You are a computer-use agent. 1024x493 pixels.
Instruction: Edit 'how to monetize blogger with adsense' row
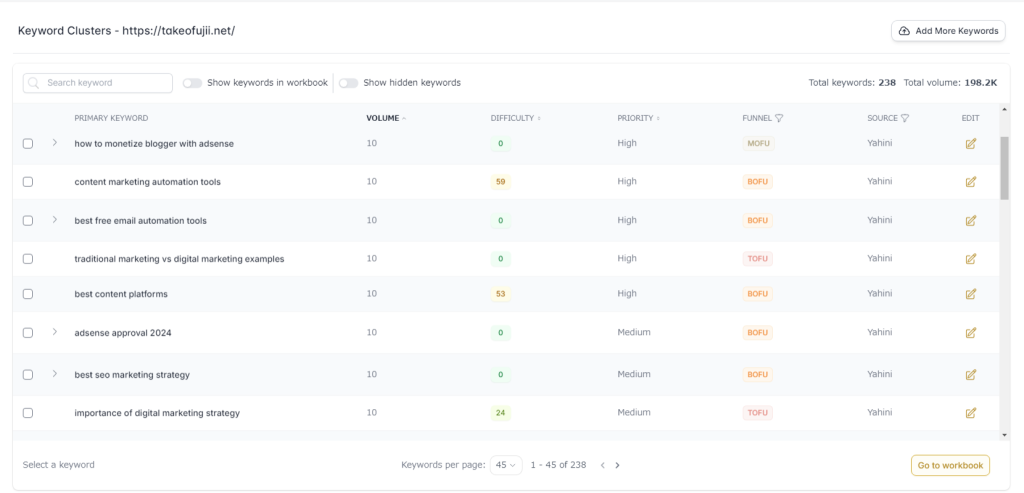970,144
